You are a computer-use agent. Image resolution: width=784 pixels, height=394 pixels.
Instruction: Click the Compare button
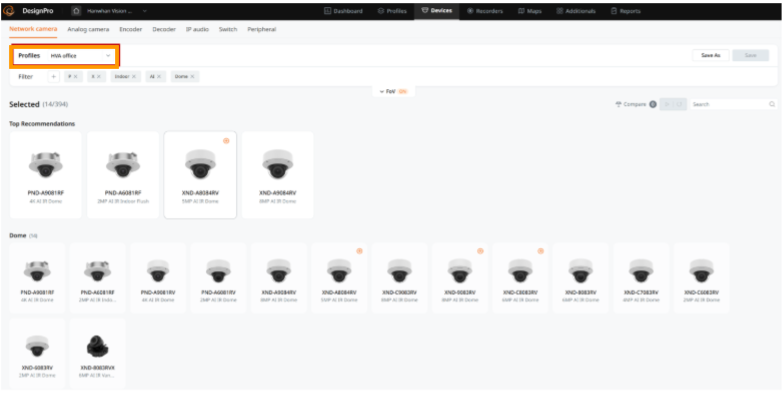pyautogui.click(x=636, y=104)
